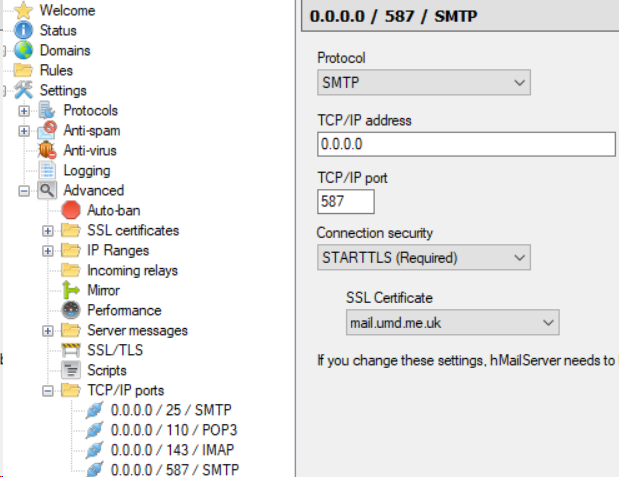Select SSL certificates in the tree
Viewport: 619px width, 477px height.
pos(133,230)
